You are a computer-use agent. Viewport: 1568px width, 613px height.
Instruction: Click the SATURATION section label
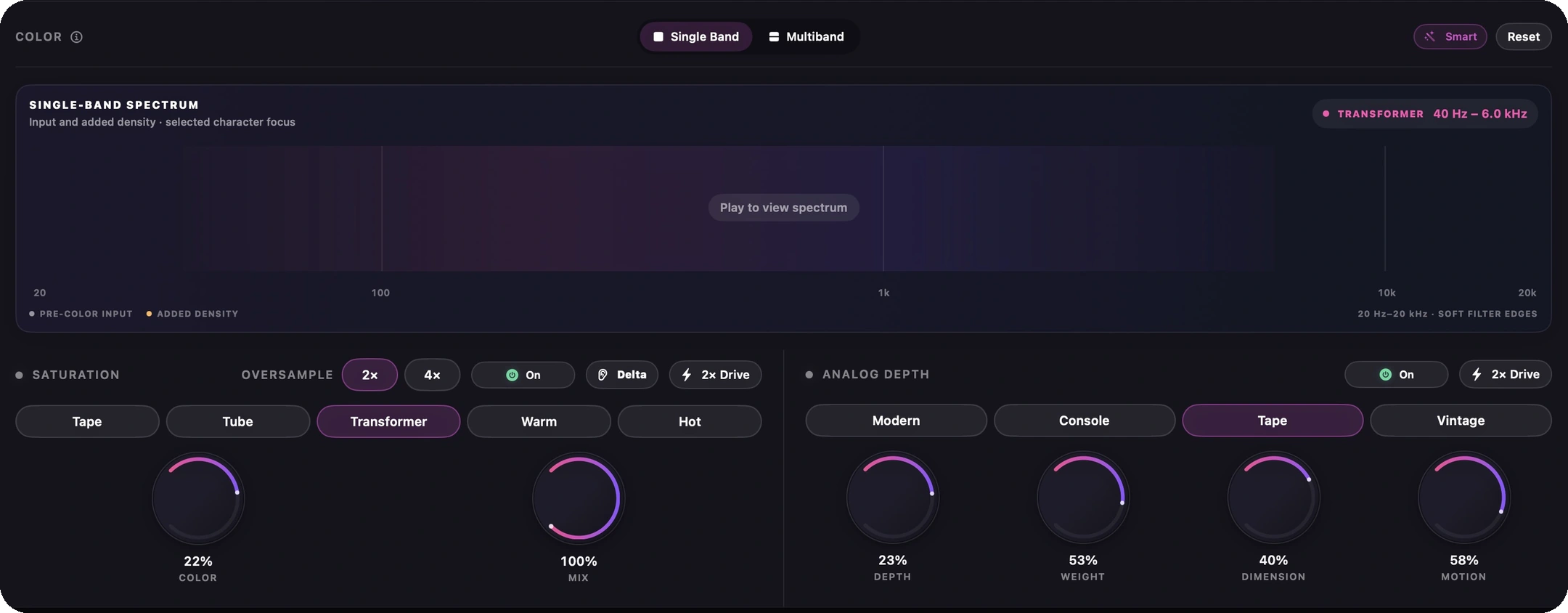tap(75, 375)
